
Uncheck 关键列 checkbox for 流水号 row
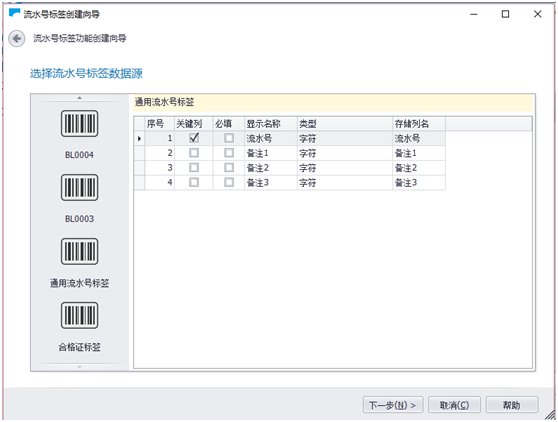point(194,138)
